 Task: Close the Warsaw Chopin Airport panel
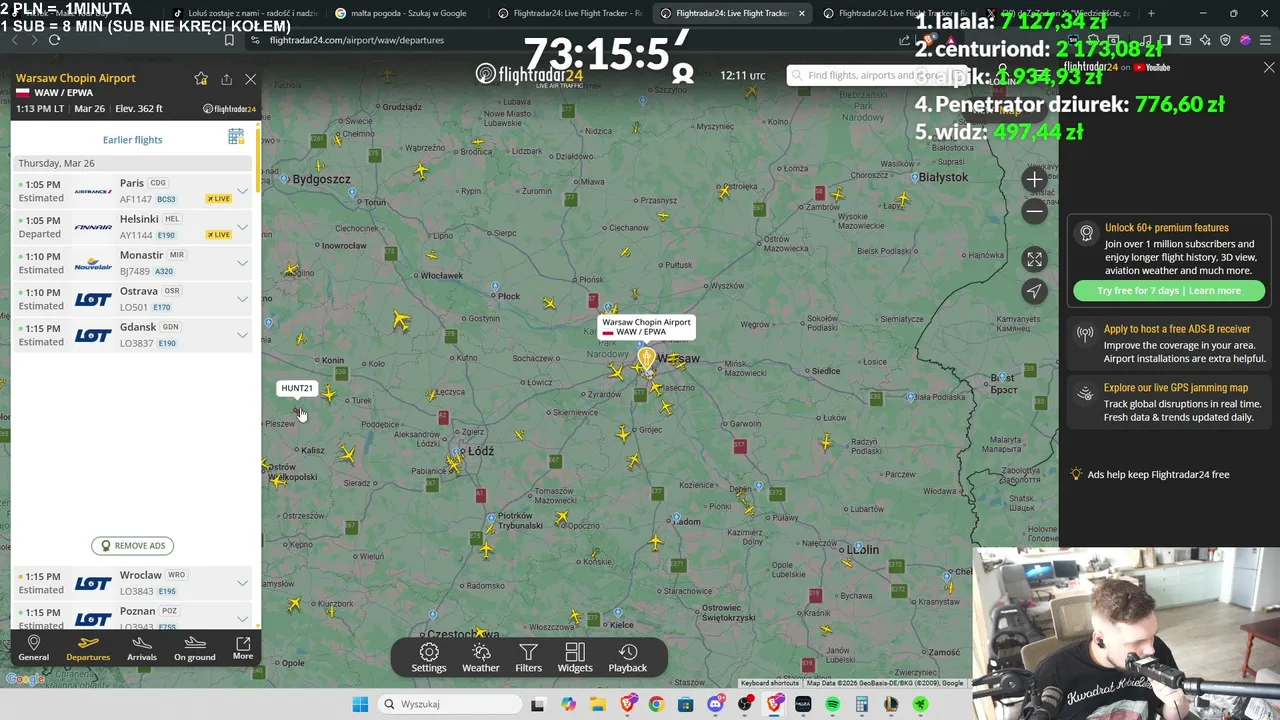pos(251,79)
